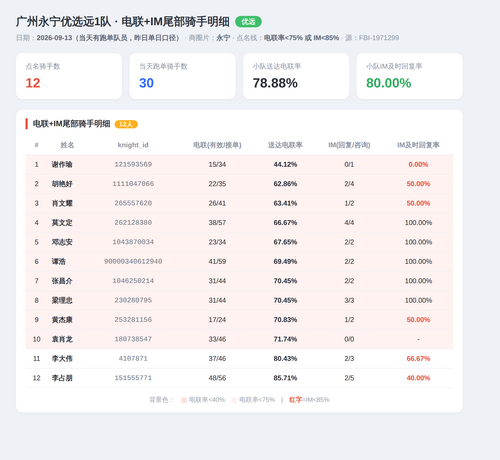
Task: Select the 点名骑手数 card showing 12
Action: (69, 76)
